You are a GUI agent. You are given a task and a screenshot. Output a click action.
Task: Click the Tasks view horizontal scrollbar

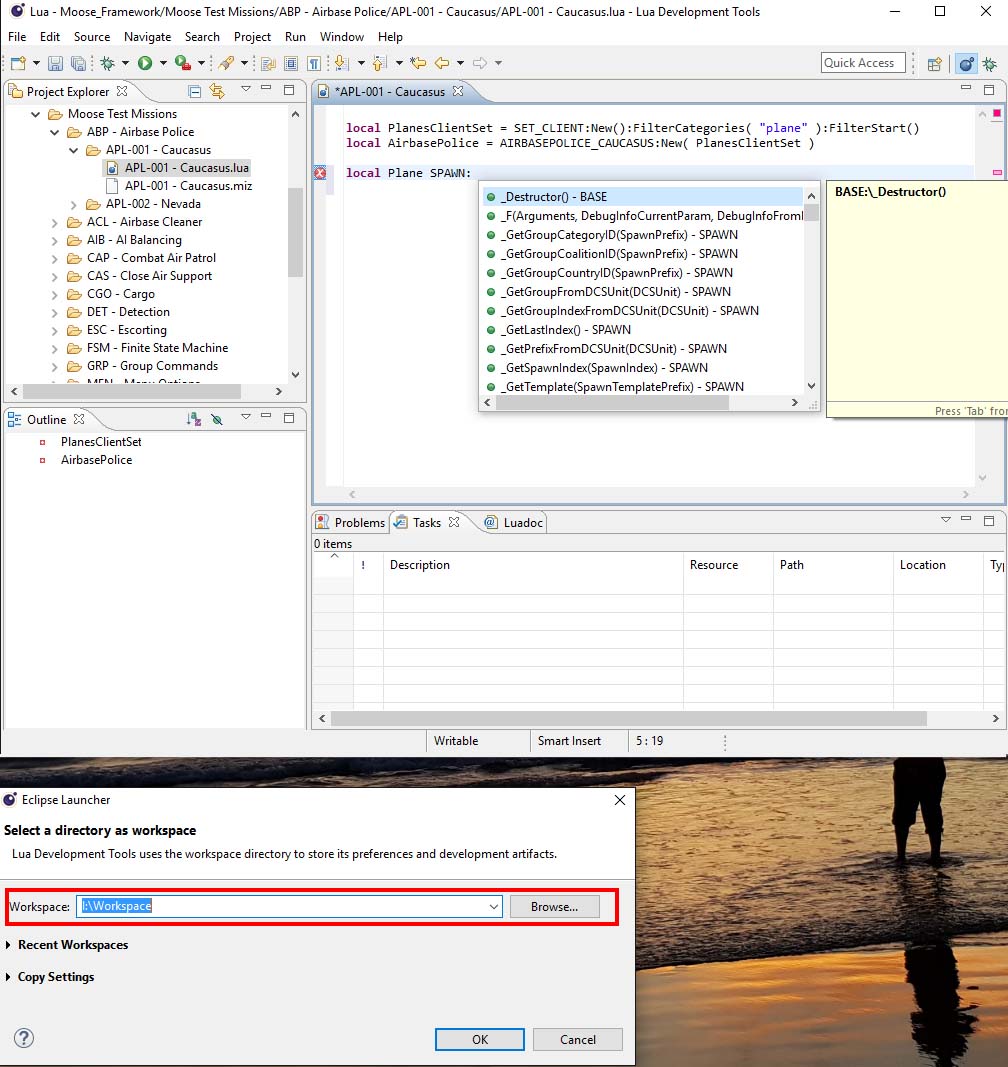(x=628, y=719)
